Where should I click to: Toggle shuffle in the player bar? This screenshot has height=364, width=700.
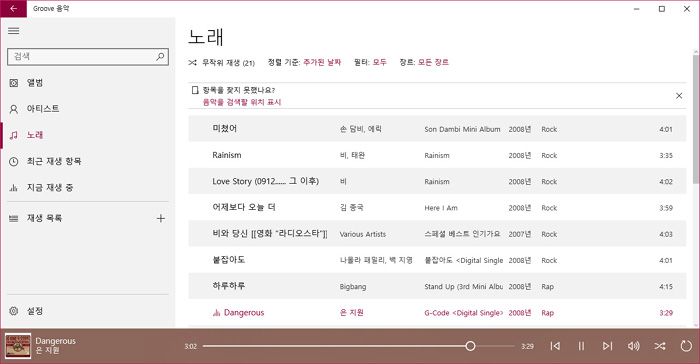pyautogui.click(x=660, y=346)
